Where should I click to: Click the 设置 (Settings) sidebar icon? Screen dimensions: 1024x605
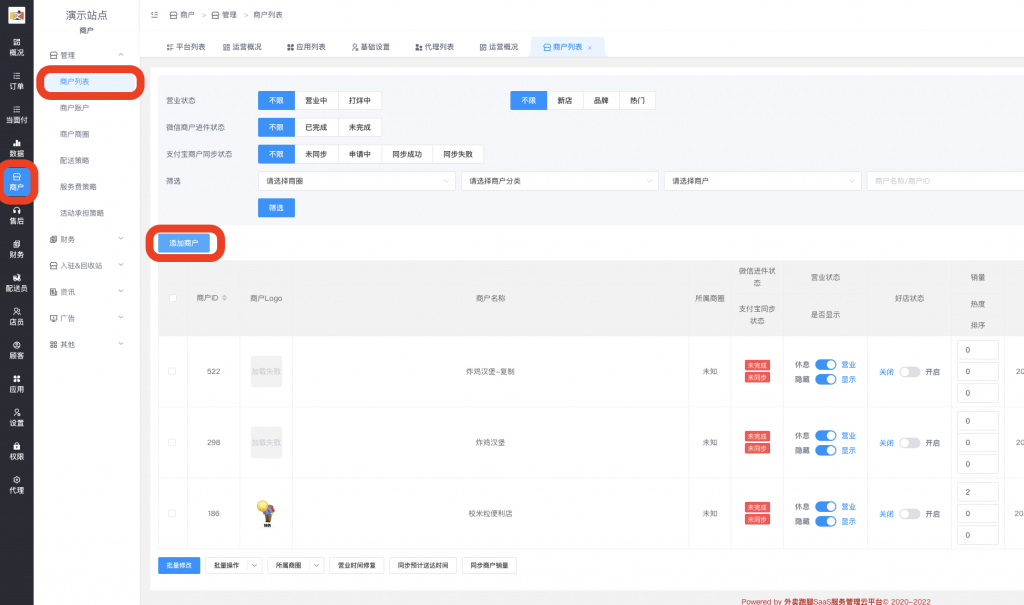click(x=16, y=417)
